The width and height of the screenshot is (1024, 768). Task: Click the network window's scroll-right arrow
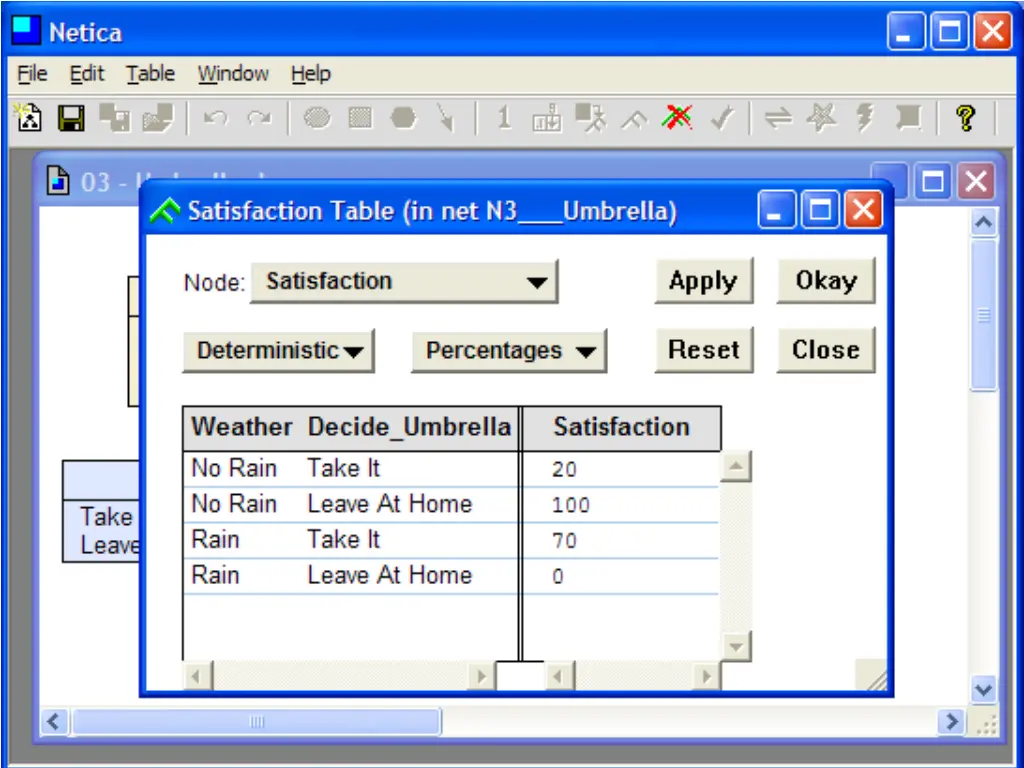tap(952, 722)
